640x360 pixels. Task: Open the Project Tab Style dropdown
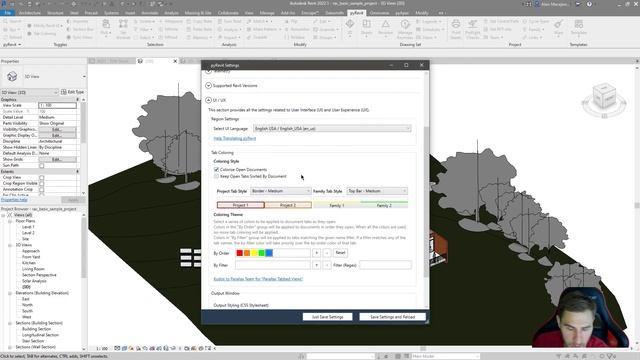click(280, 191)
